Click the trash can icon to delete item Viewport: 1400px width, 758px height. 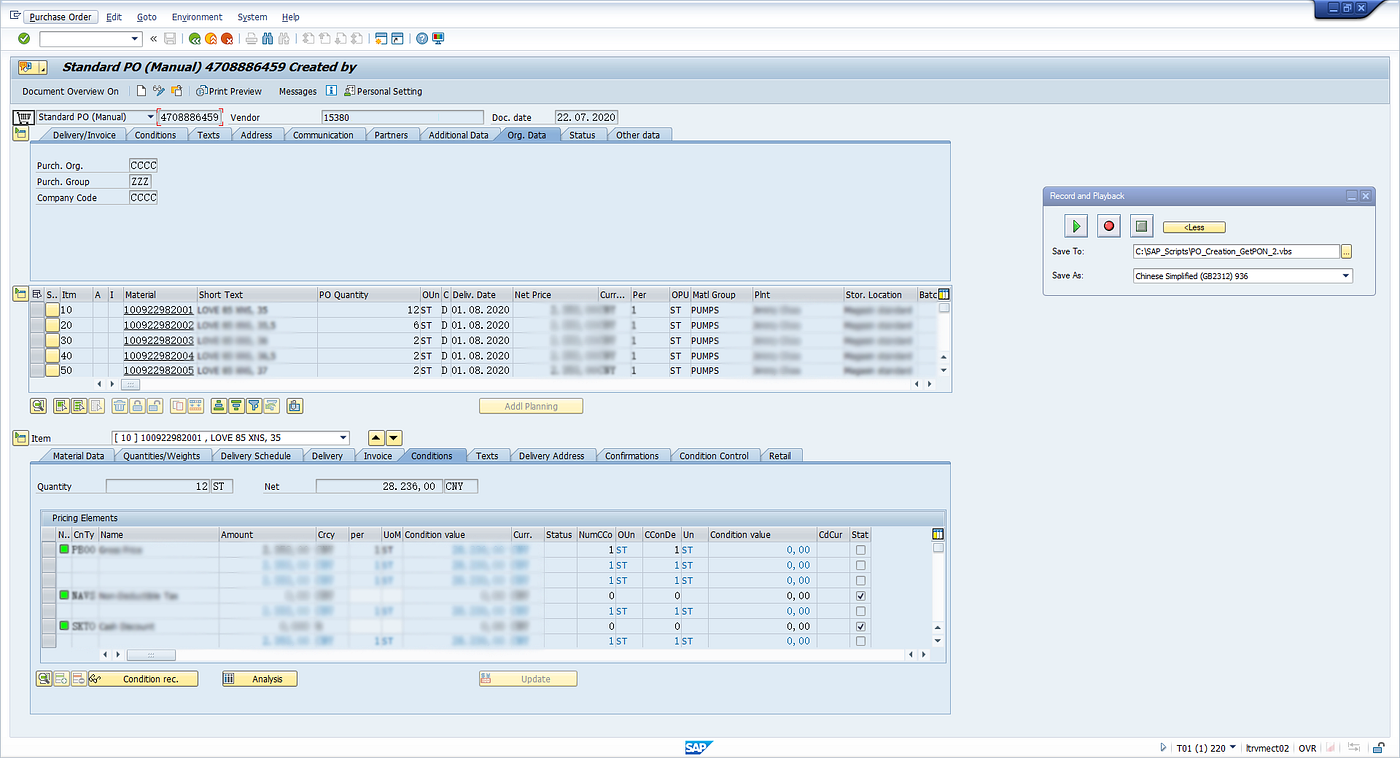[119, 405]
